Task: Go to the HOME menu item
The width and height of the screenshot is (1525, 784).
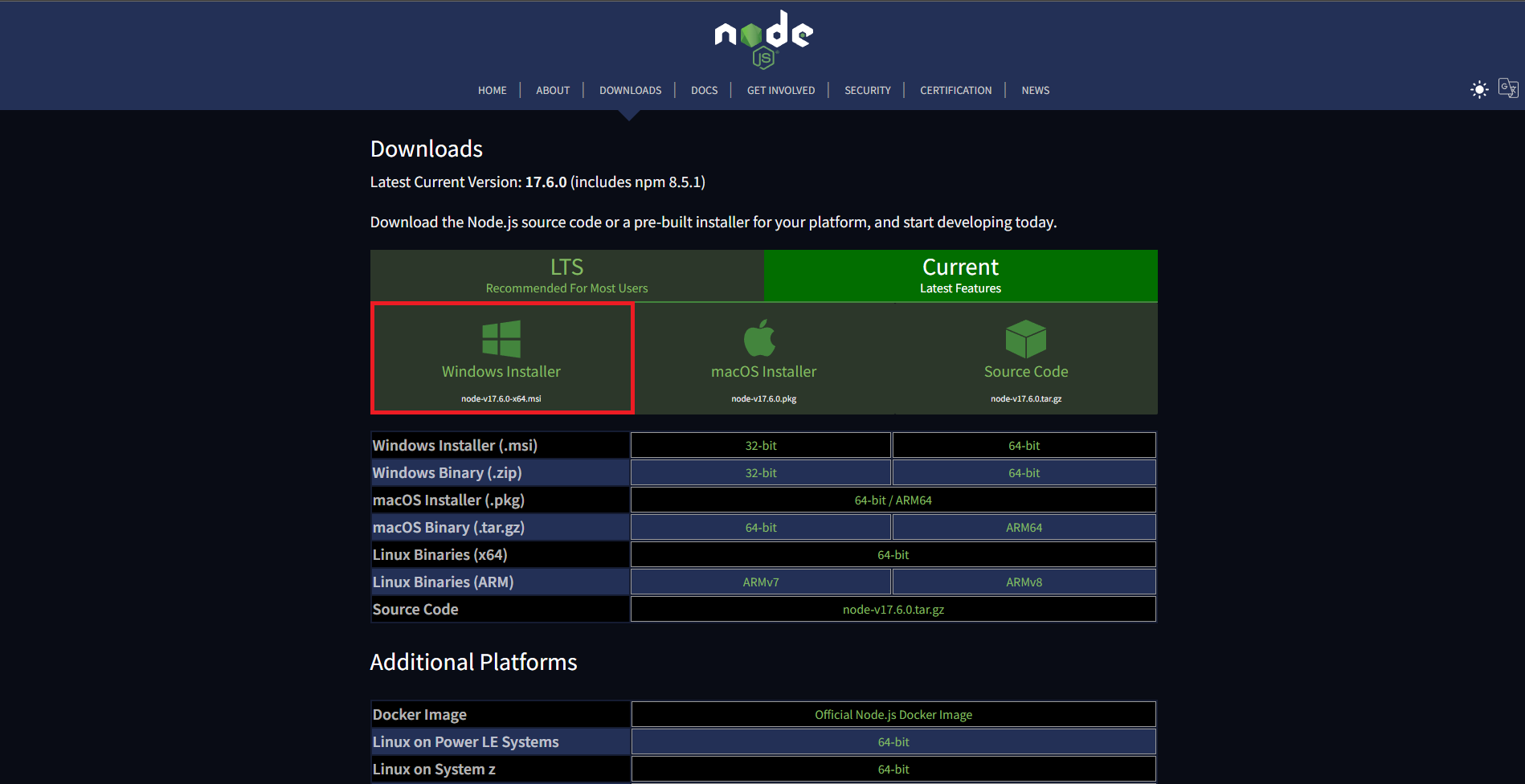Action: pyautogui.click(x=493, y=90)
